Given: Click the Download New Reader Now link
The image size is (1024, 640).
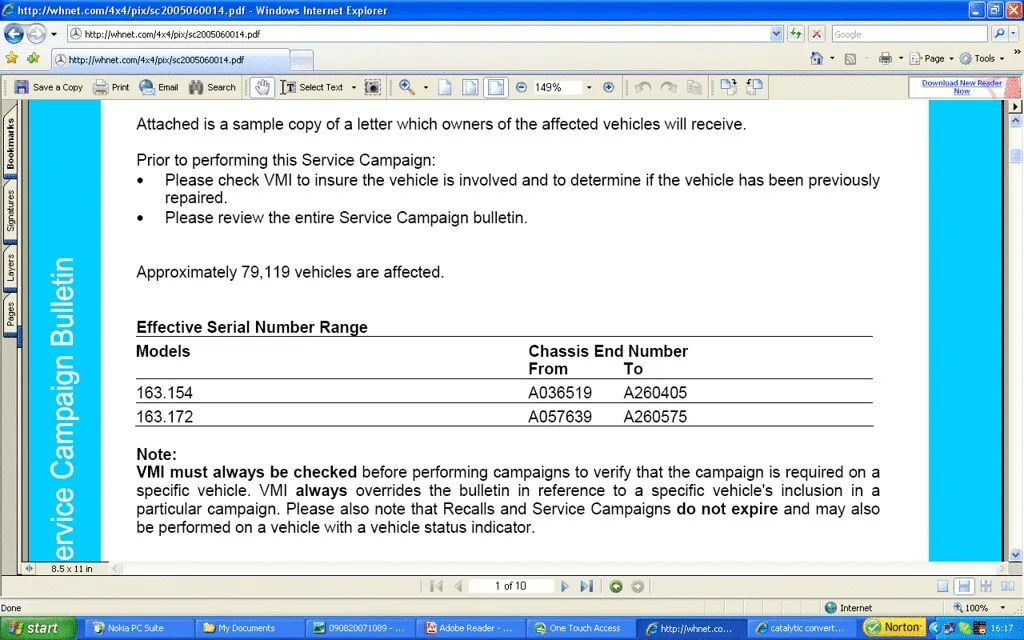Looking at the screenshot, I should tap(961, 87).
